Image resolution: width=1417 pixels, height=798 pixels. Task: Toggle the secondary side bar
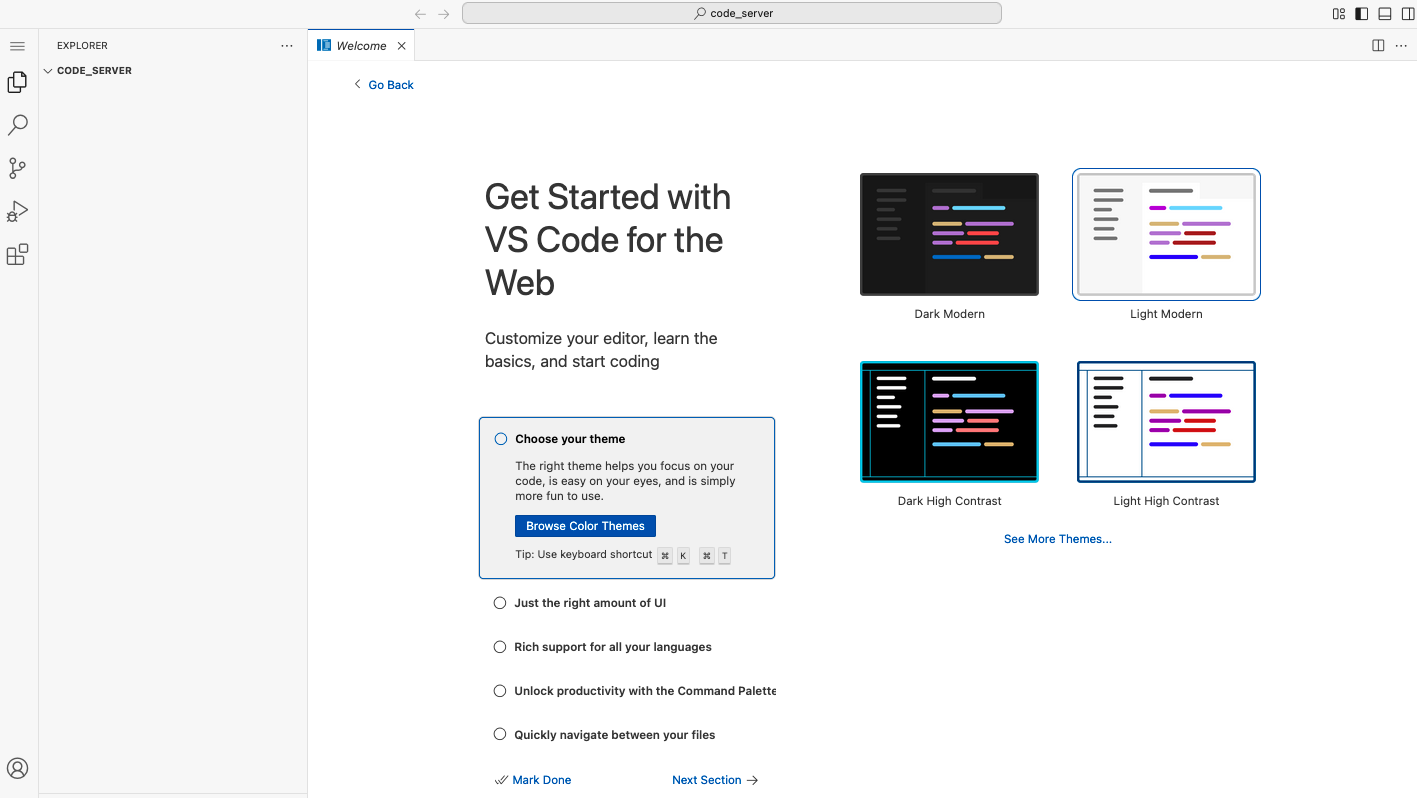1408,14
